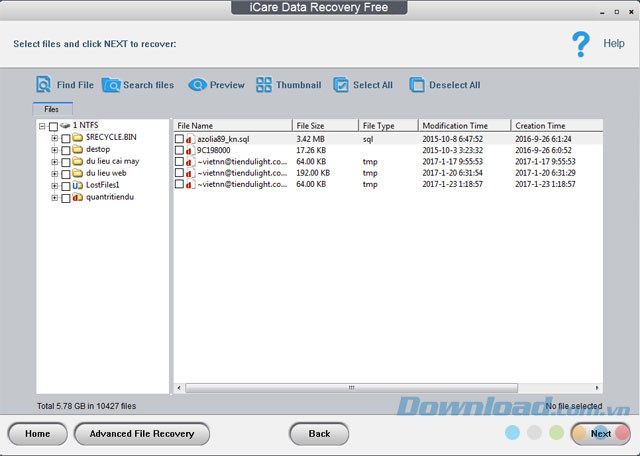Expand the du lieu web folder
The width and height of the screenshot is (640, 456).
(x=54, y=173)
